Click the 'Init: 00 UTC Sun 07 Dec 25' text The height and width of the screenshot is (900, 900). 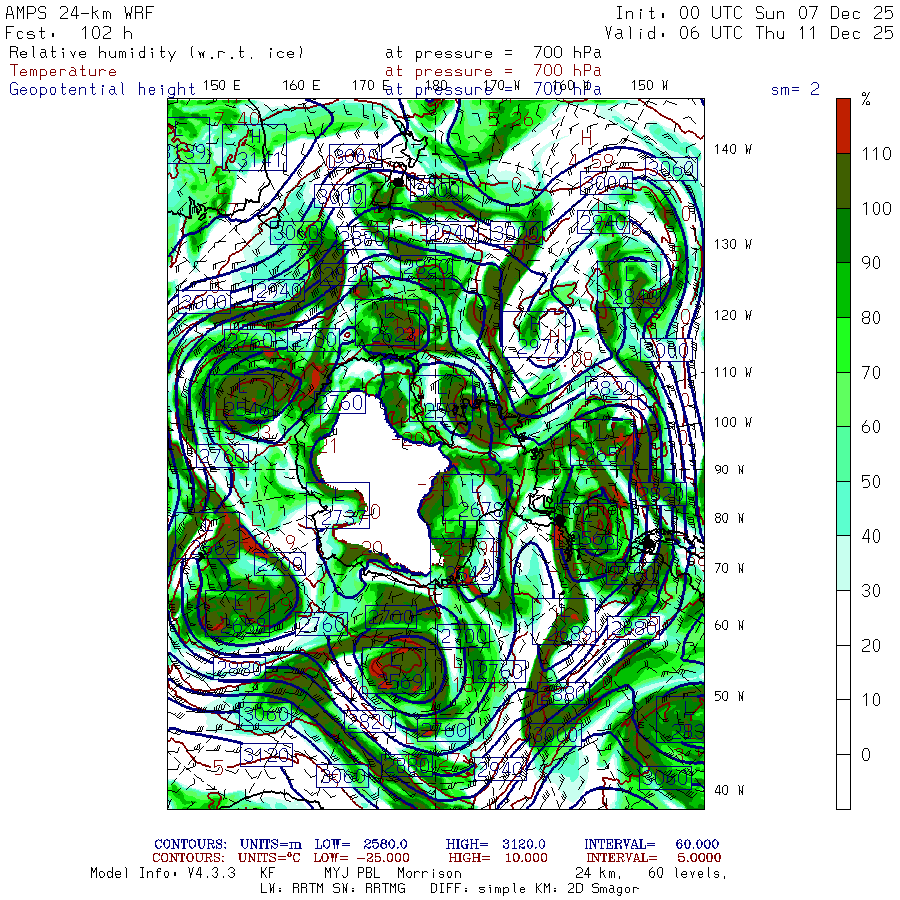[754, 13]
